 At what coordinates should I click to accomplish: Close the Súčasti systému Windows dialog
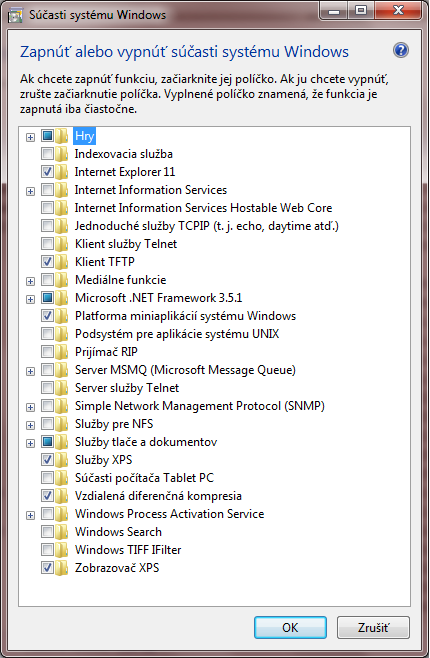coord(398,10)
